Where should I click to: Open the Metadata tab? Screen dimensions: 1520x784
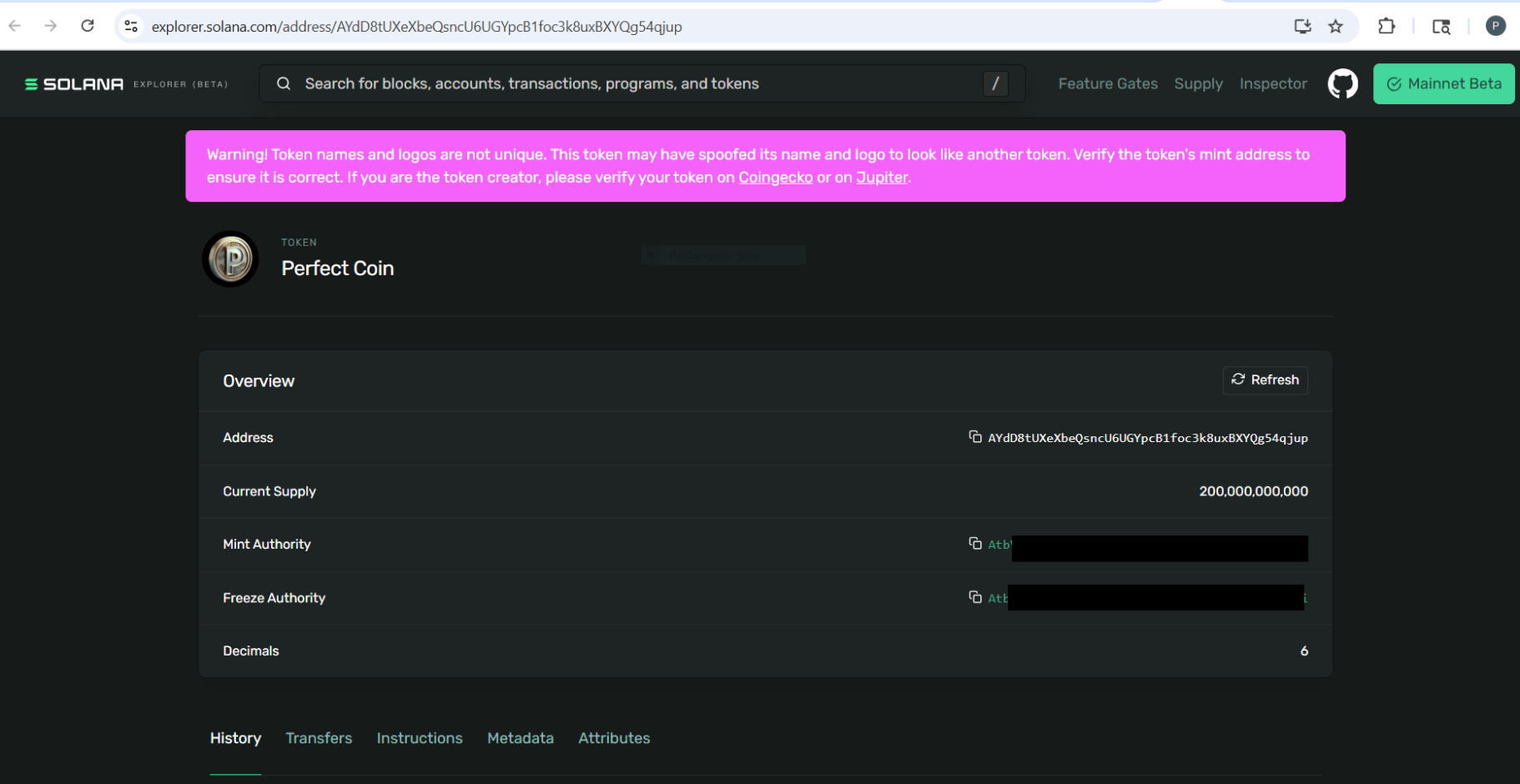520,738
